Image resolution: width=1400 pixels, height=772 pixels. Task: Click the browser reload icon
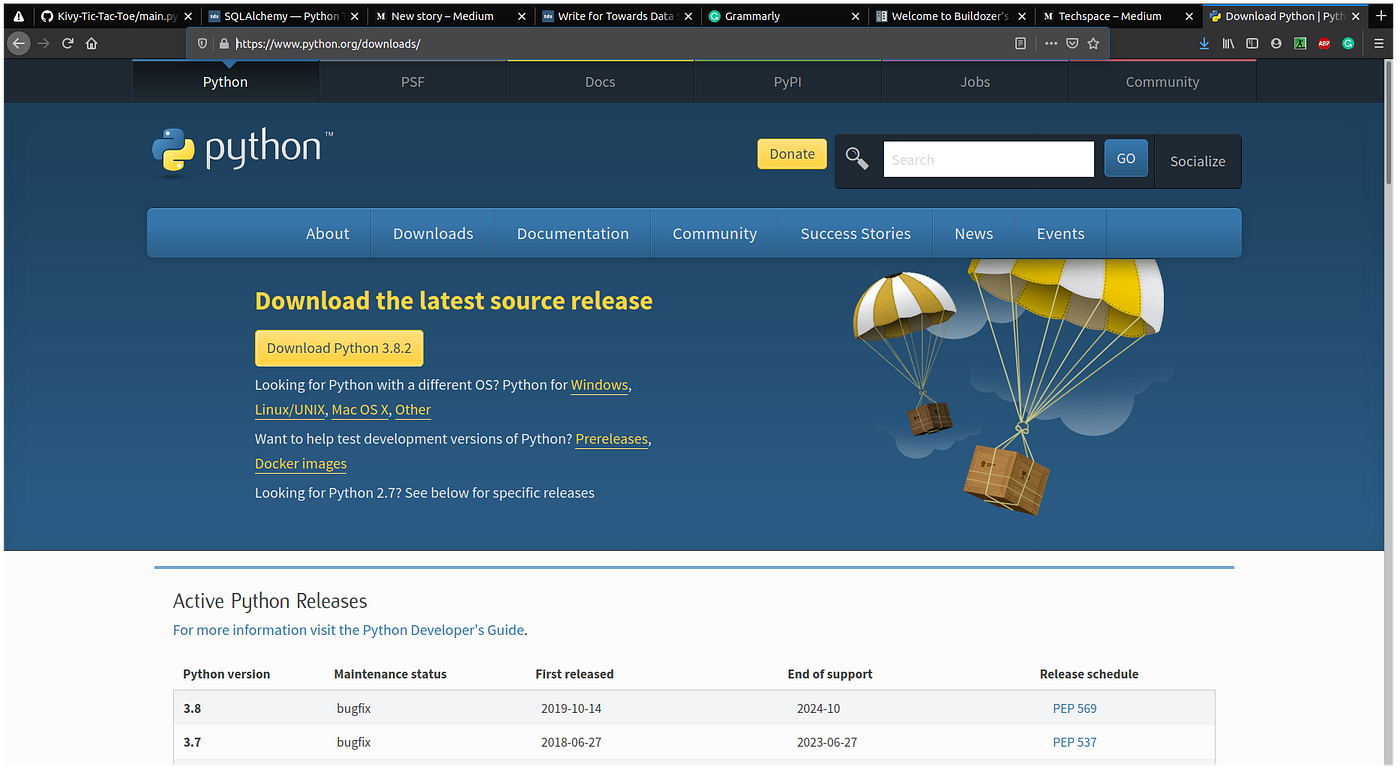(x=68, y=44)
